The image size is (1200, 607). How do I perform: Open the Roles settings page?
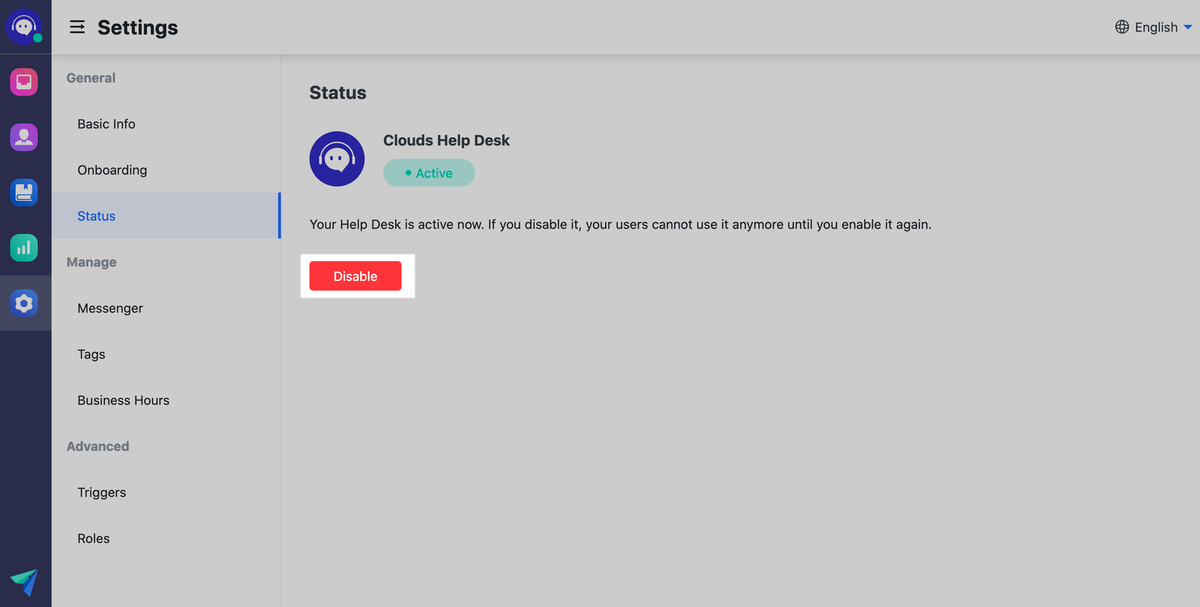click(93, 538)
